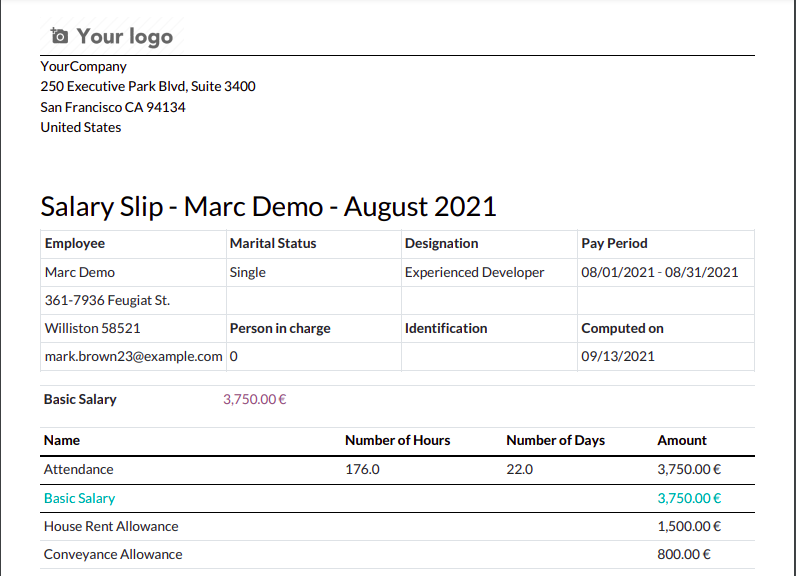Screen dimensions: 796x576
Task: Click the Number of Days column header
Action: [555, 440]
